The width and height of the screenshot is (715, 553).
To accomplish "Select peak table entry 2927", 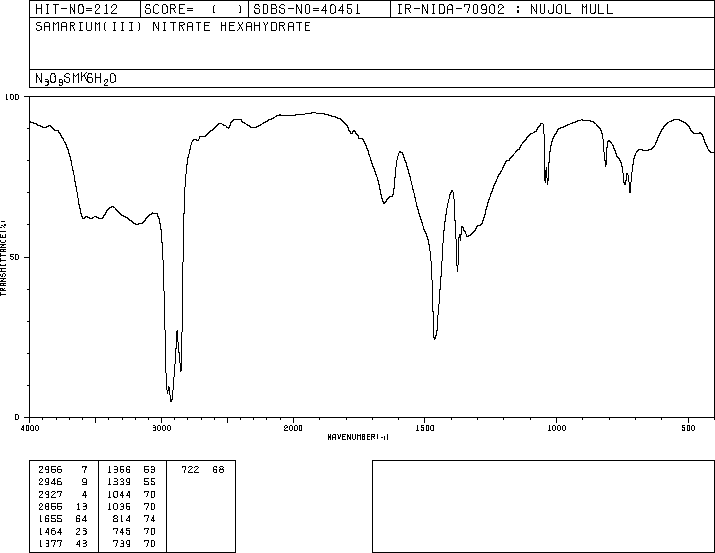I will coord(63,494).
